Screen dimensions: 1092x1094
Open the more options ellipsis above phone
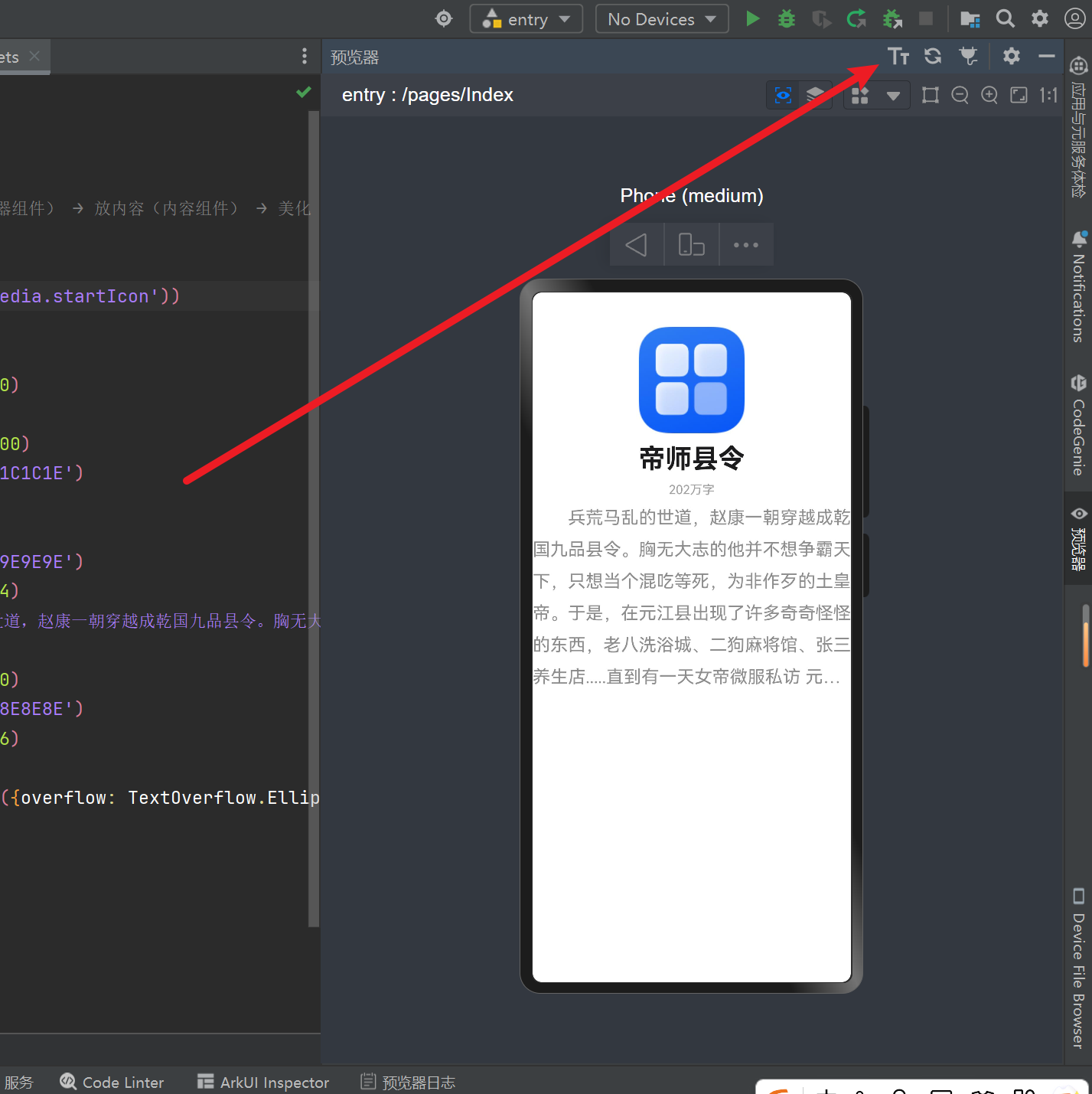tap(746, 245)
